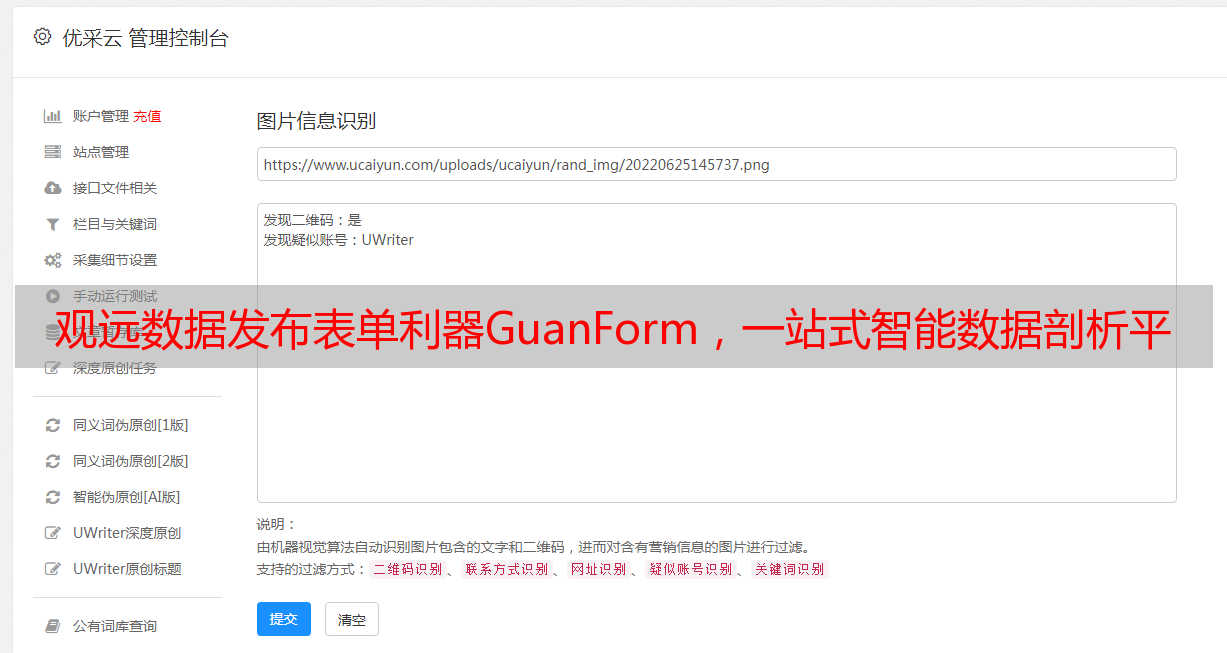This screenshot has width=1227, height=653.
Task: Click the blue 提交 submit button
Action: click(x=284, y=619)
